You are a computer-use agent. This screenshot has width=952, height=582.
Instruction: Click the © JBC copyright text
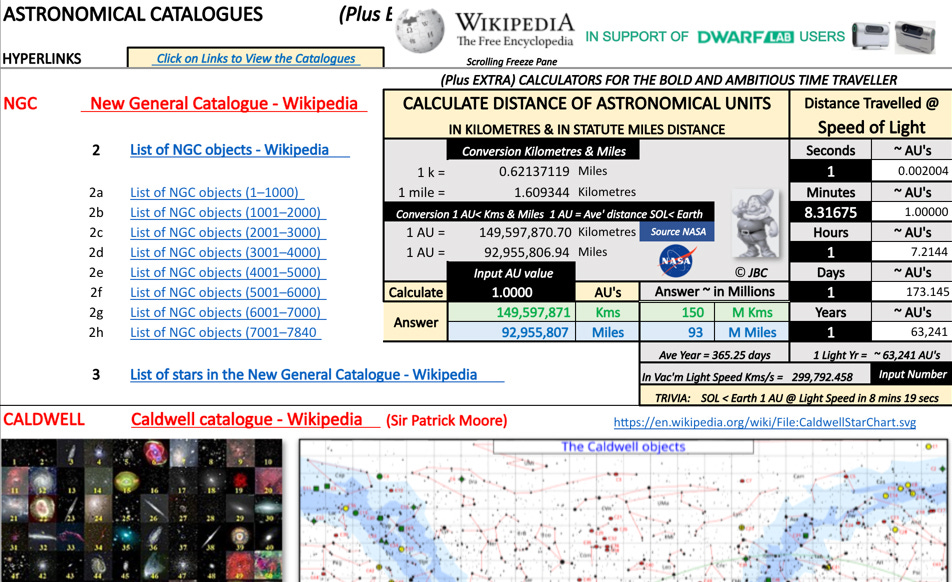click(x=751, y=273)
